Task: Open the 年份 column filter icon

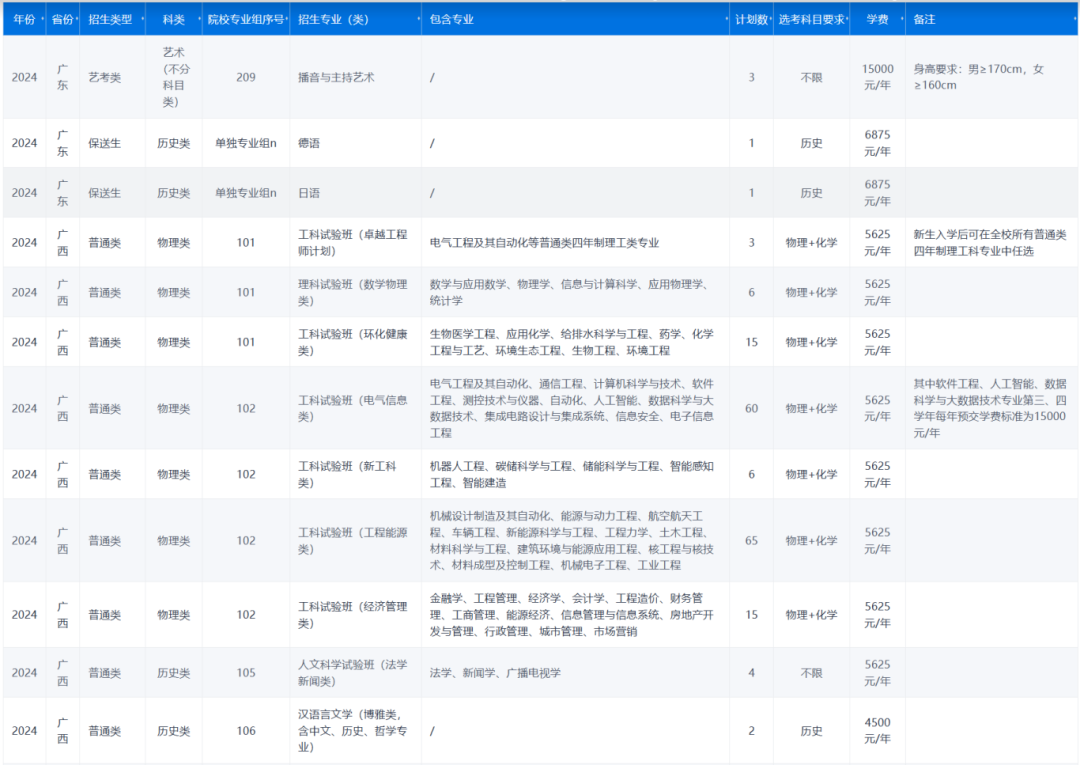Action: pos(43,19)
